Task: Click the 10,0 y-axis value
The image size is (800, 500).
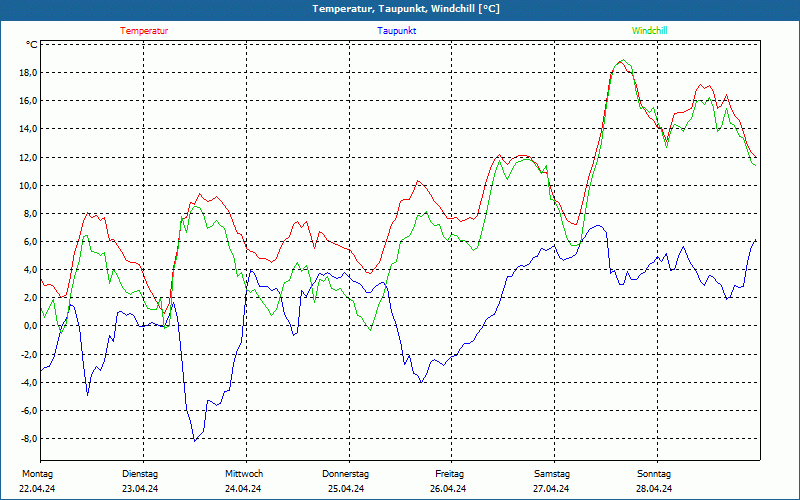Action: (28, 185)
